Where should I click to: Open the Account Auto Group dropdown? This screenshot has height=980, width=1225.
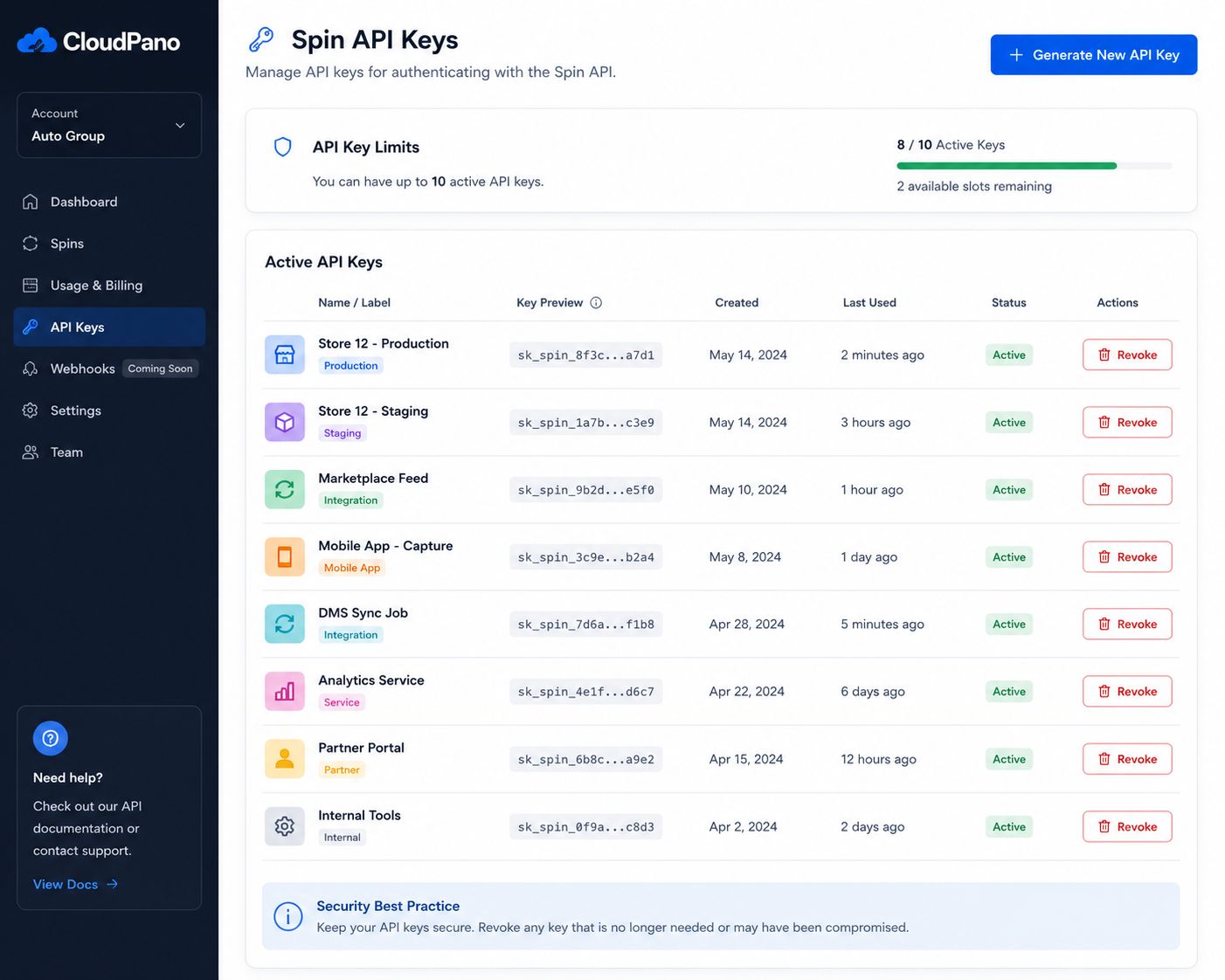click(x=109, y=125)
